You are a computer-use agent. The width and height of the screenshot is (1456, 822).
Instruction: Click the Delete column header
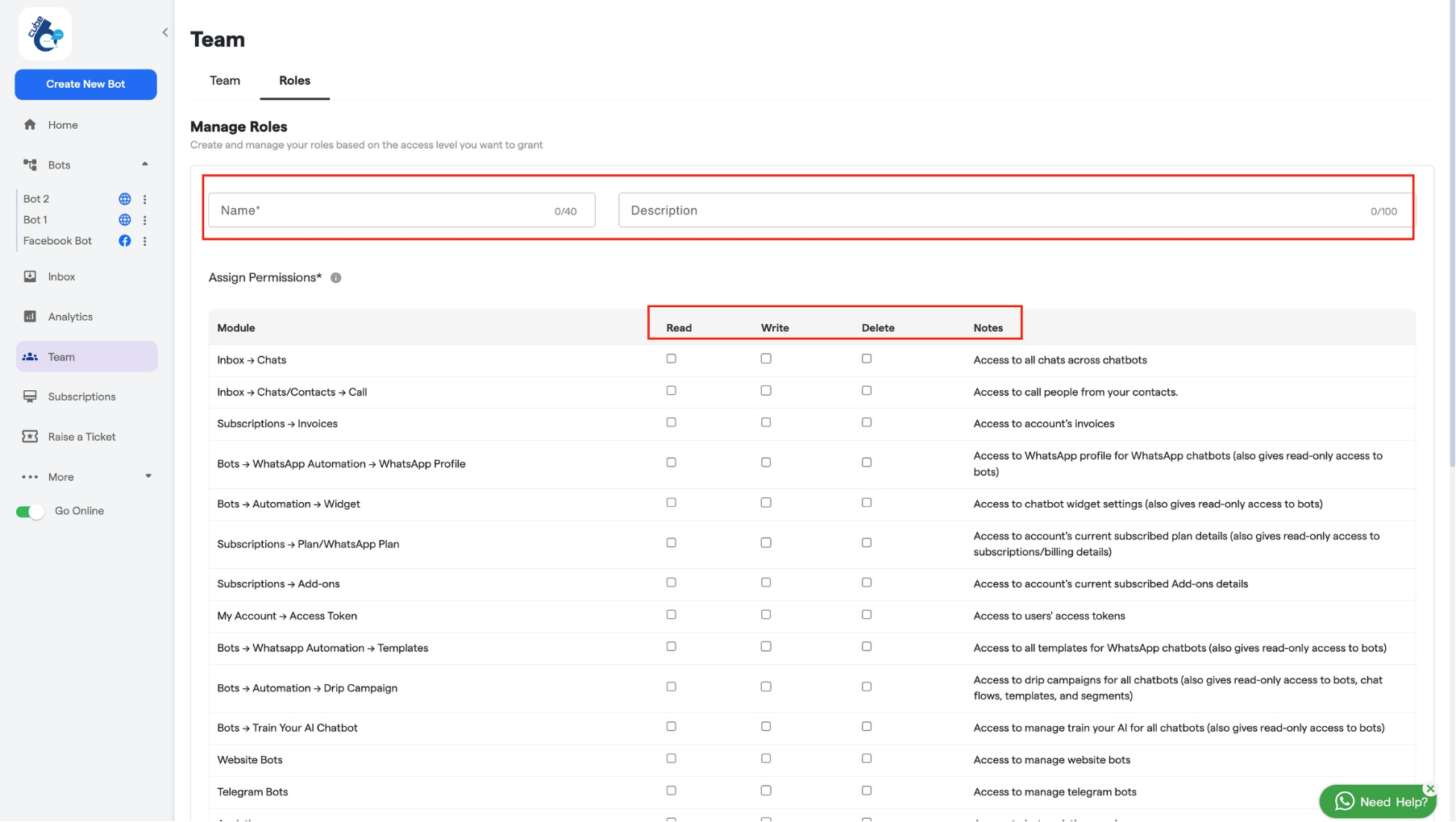point(878,328)
